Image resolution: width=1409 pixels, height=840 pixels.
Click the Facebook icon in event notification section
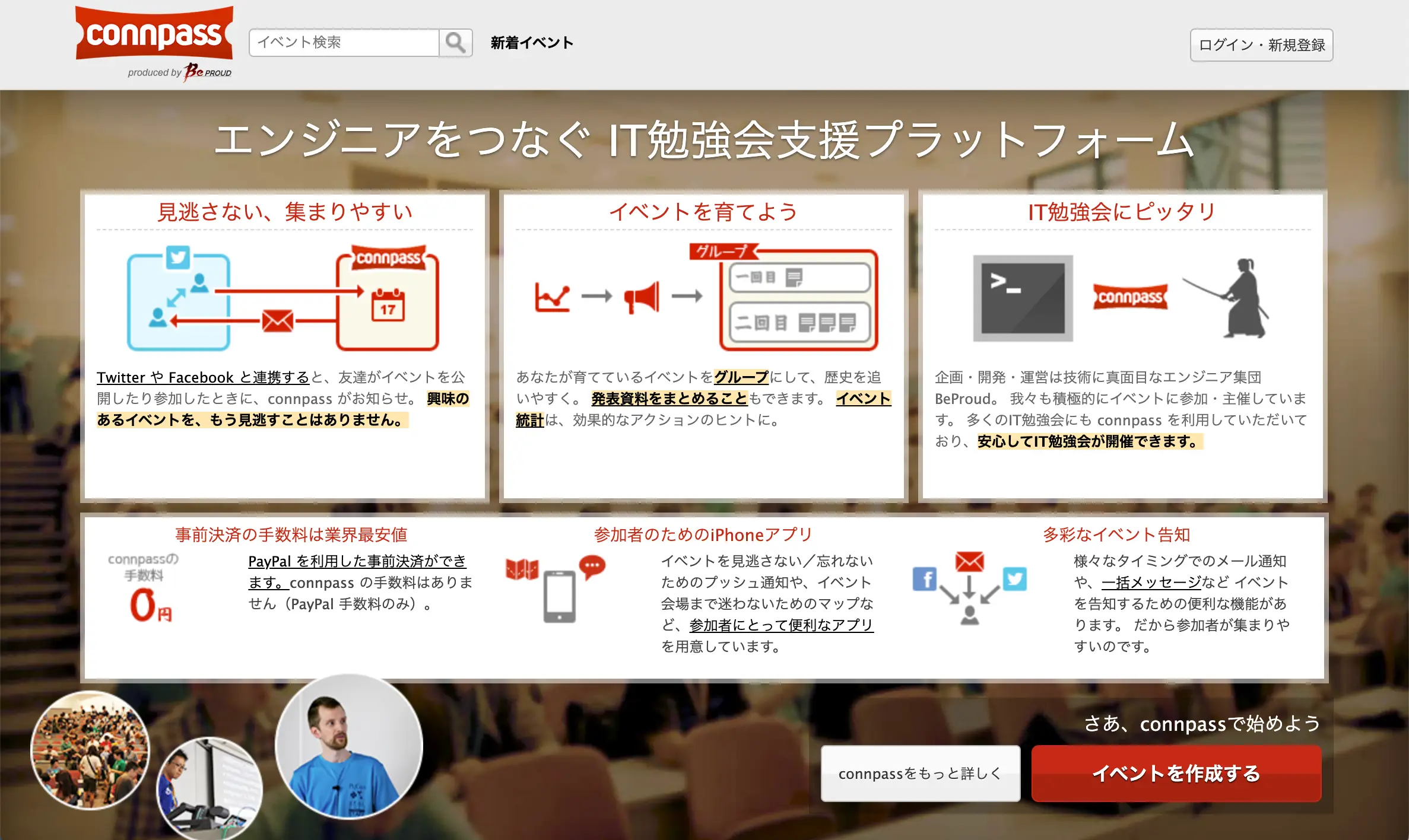tap(925, 579)
